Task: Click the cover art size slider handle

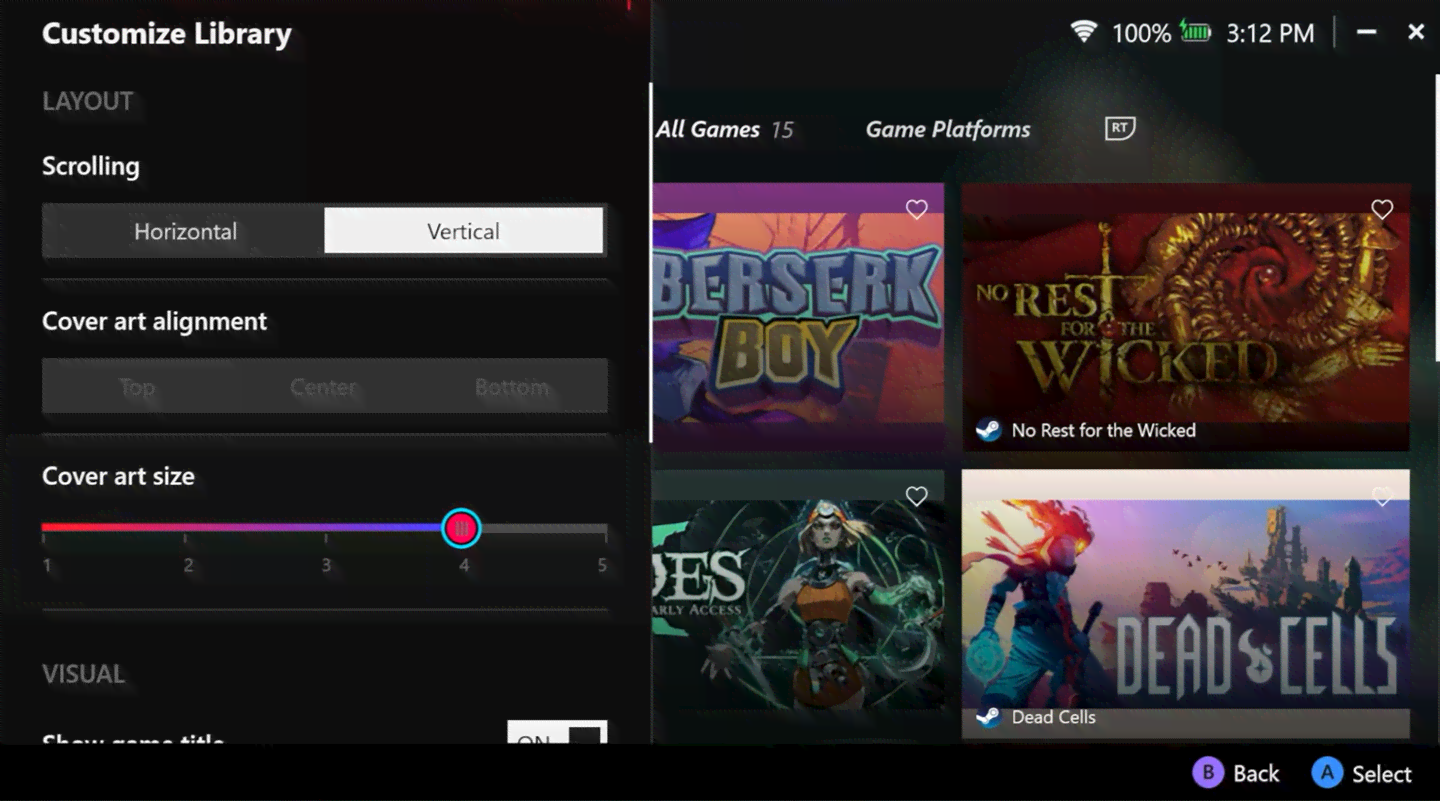Action: tap(461, 528)
